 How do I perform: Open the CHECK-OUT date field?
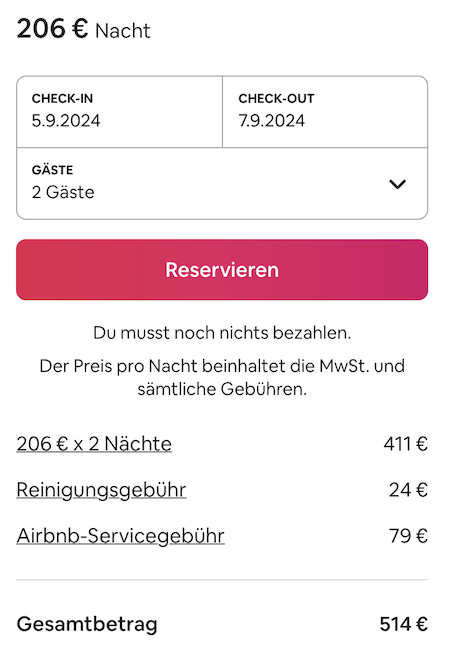[325, 112]
